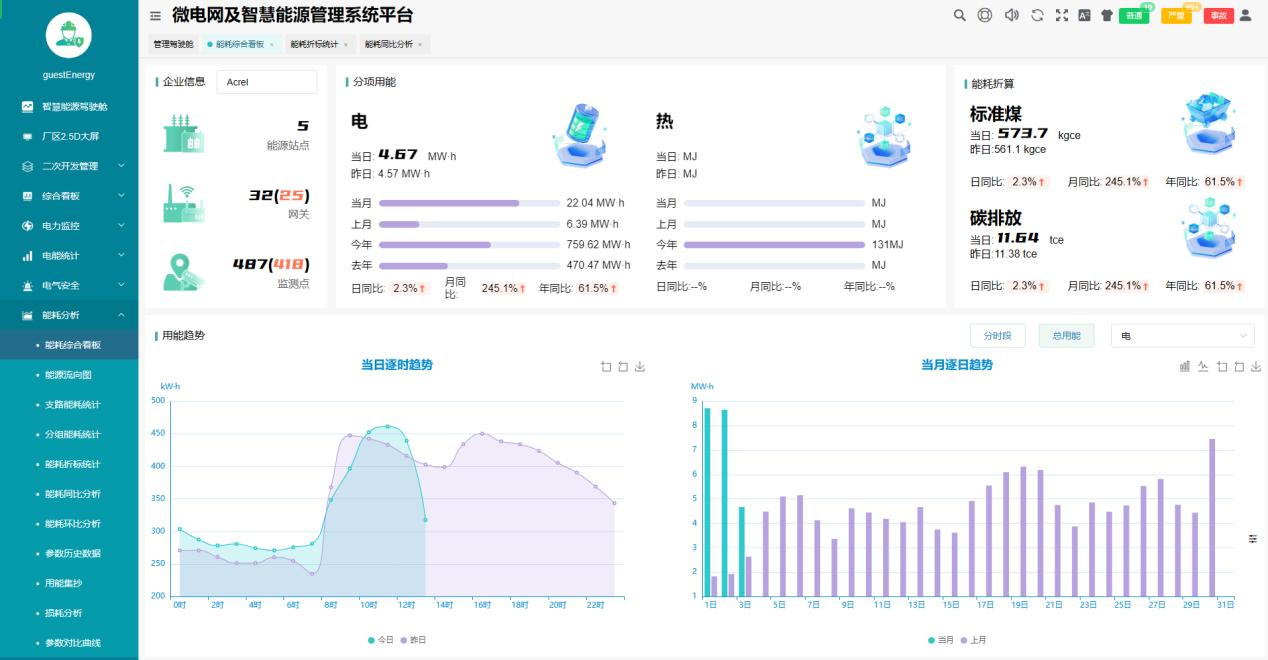Image resolution: width=1268 pixels, height=660 pixels.
Task: Expand the 电力监控 menu
Action: pos(69,226)
